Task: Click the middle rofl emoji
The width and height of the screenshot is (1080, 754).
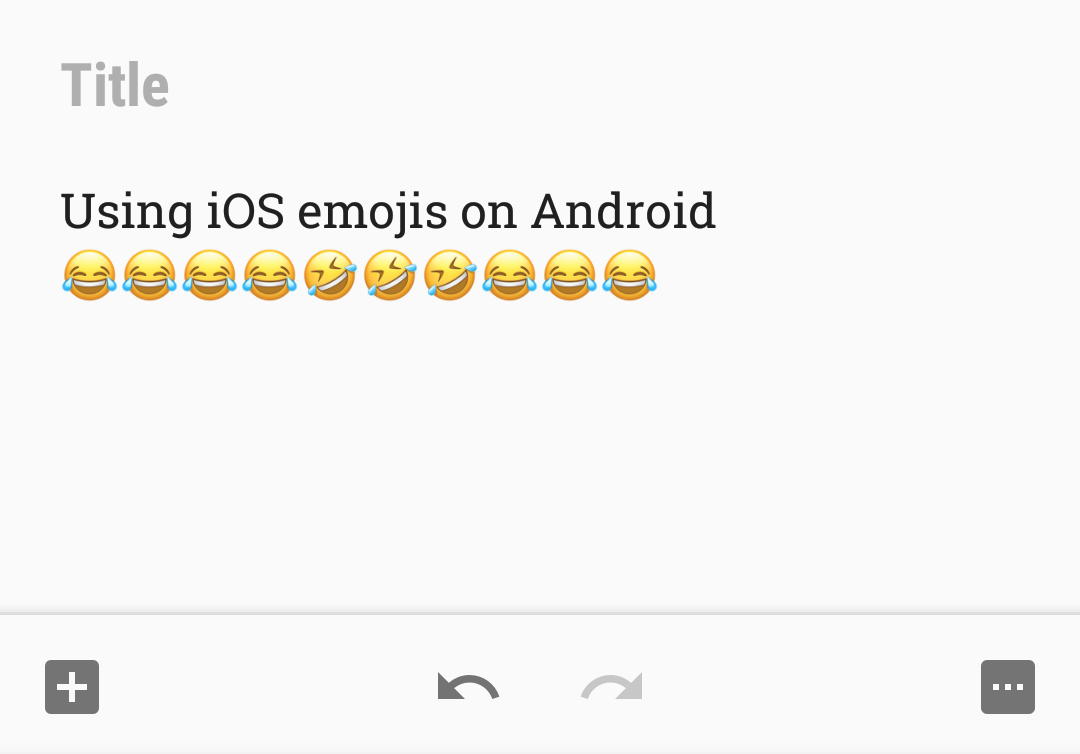Action: point(390,275)
